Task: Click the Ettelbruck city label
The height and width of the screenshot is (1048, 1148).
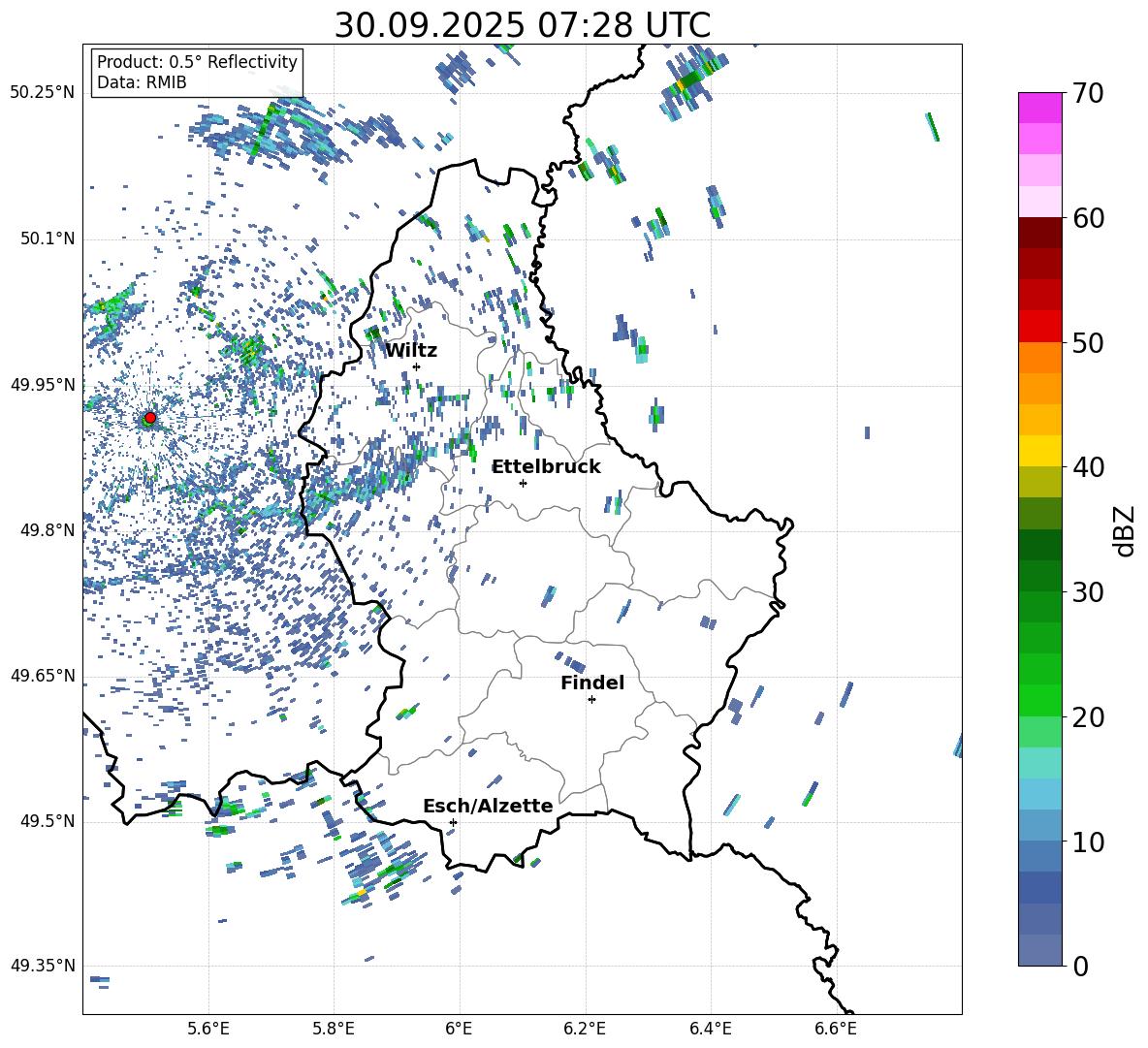Action: tap(546, 466)
